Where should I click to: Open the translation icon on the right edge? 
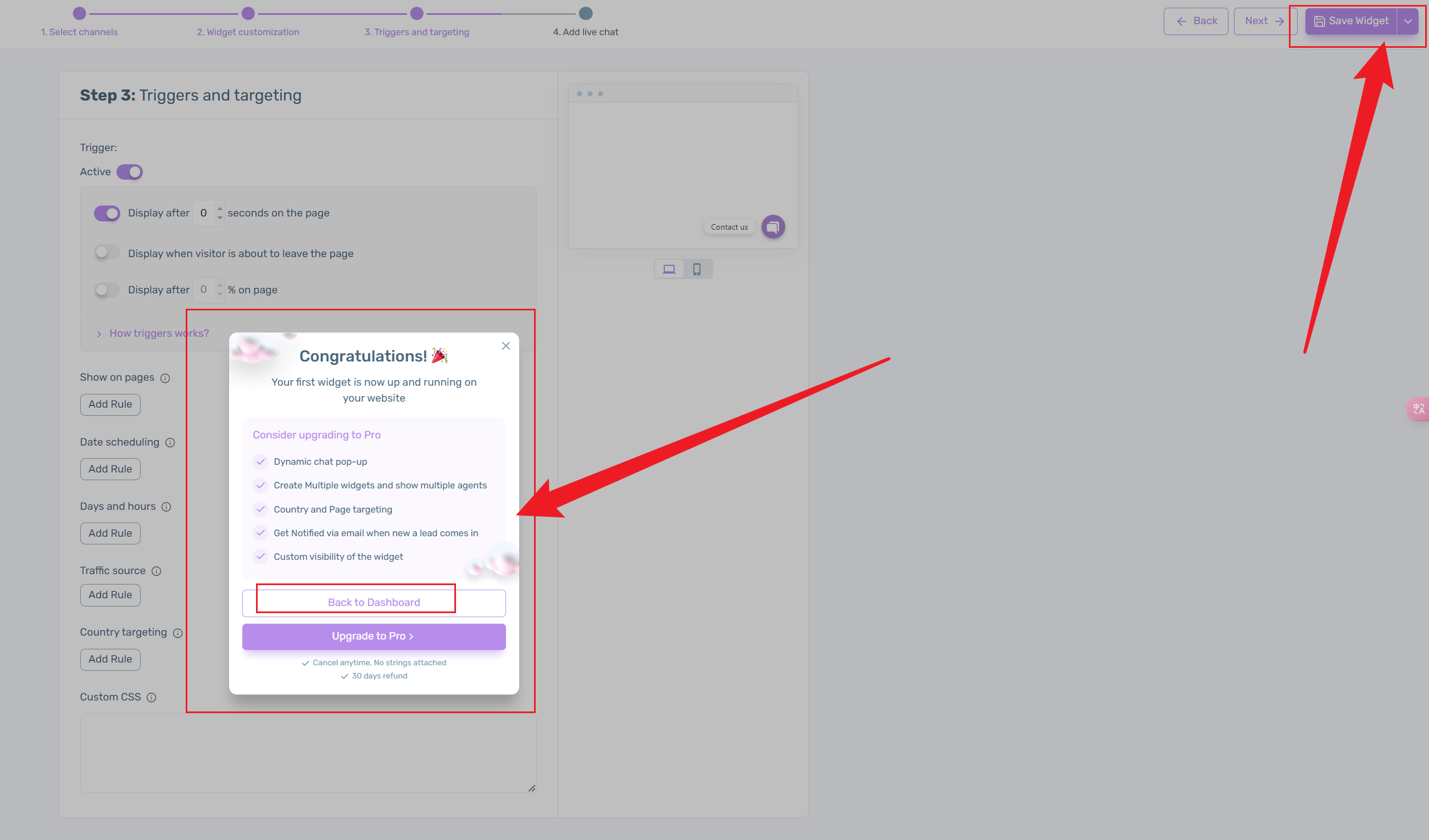point(1420,409)
